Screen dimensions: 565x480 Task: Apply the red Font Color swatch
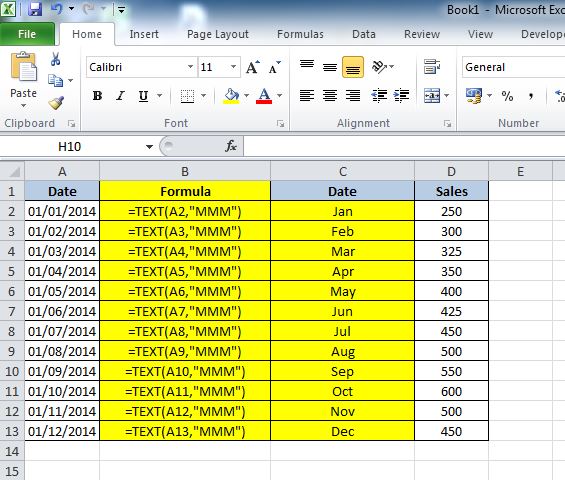[x=264, y=96]
